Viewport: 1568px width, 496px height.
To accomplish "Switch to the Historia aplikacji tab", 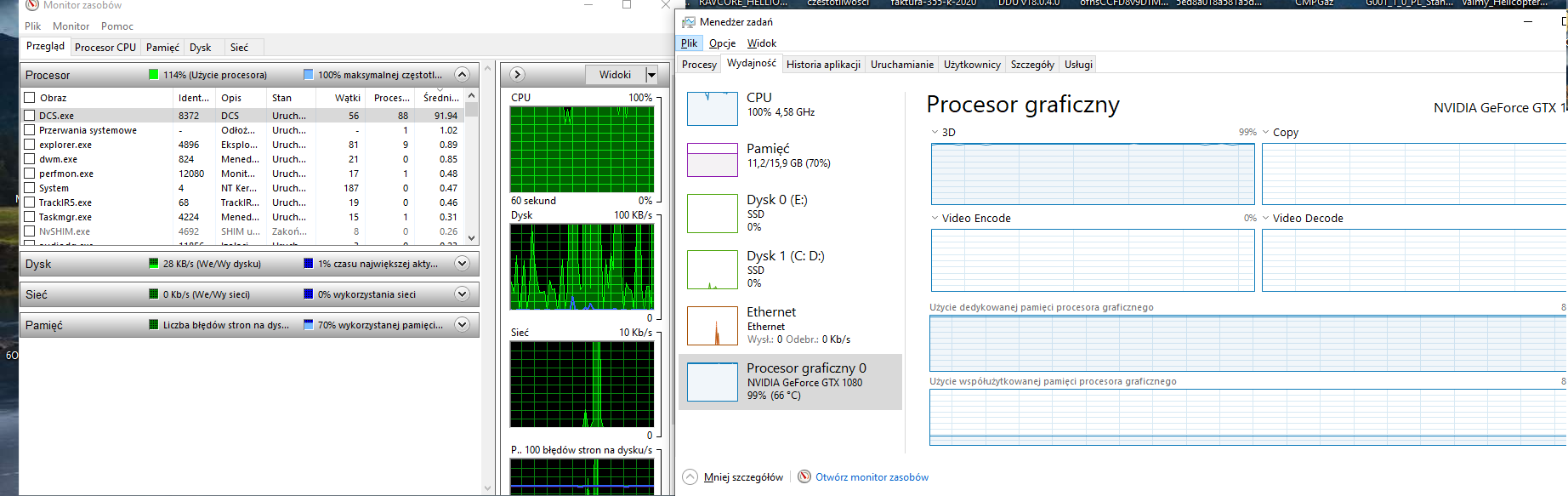I will pos(823,65).
